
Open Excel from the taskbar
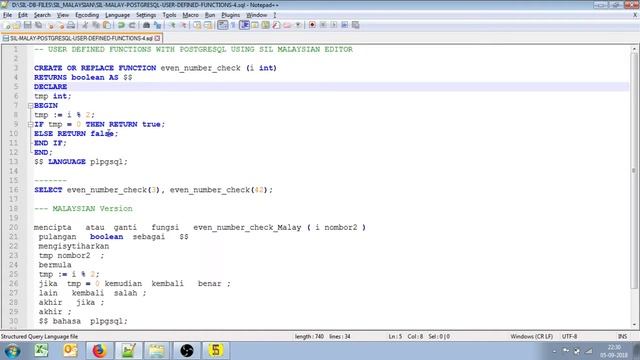click(41, 351)
